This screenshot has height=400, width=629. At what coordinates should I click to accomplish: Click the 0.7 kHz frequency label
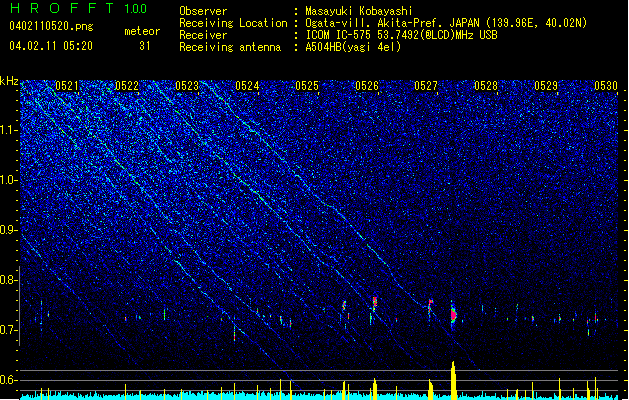[x=9, y=330]
